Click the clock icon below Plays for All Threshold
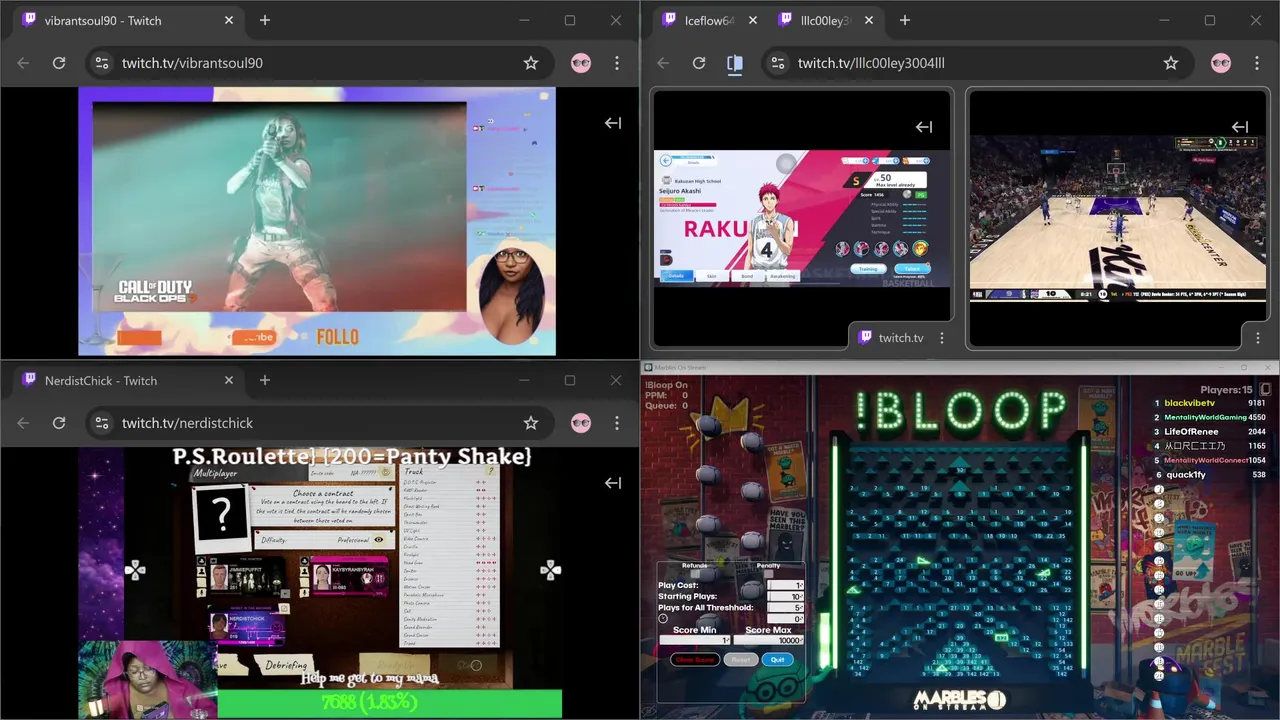 (663, 618)
